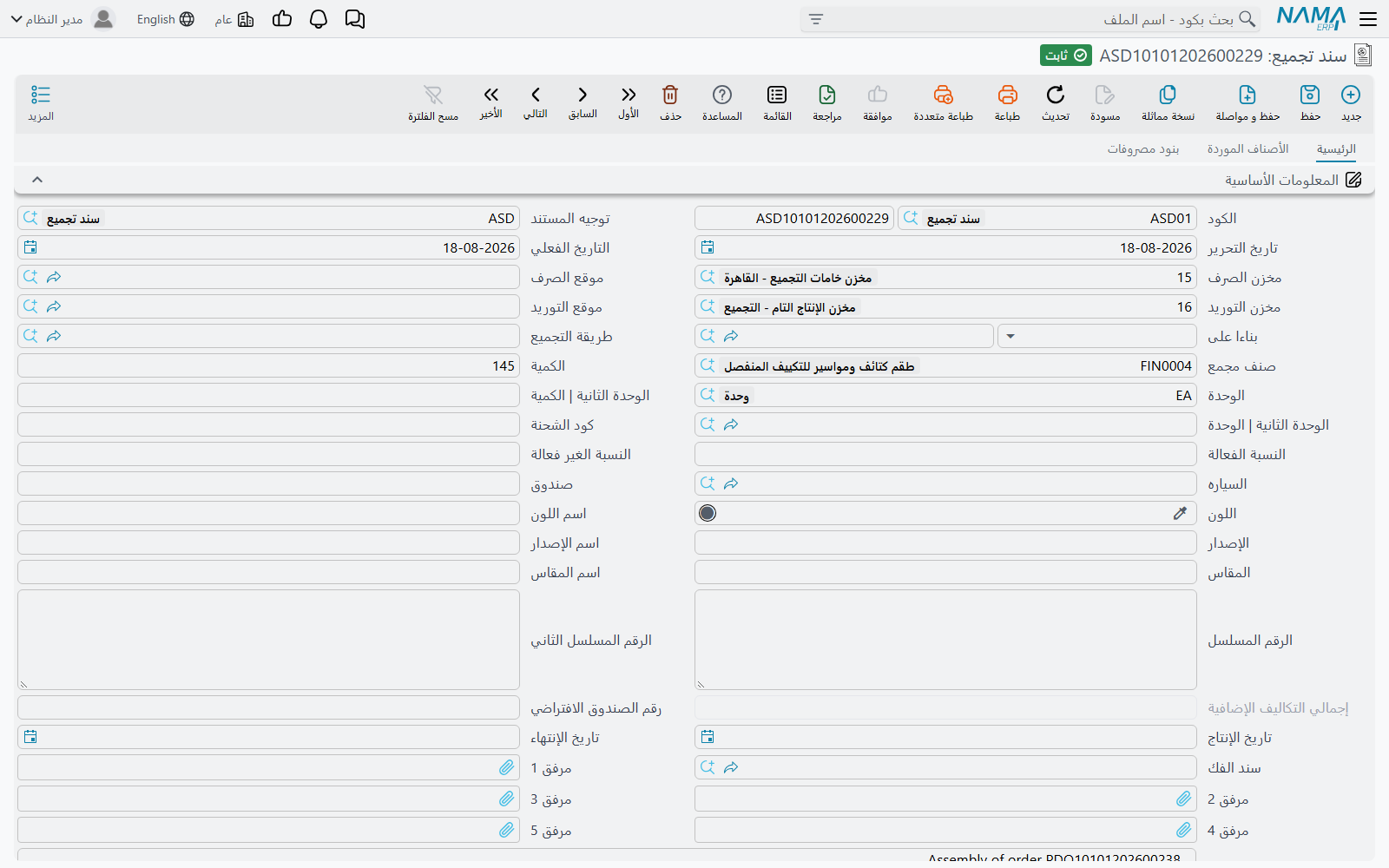Click the حذف (Delete) trash icon

(x=670, y=95)
